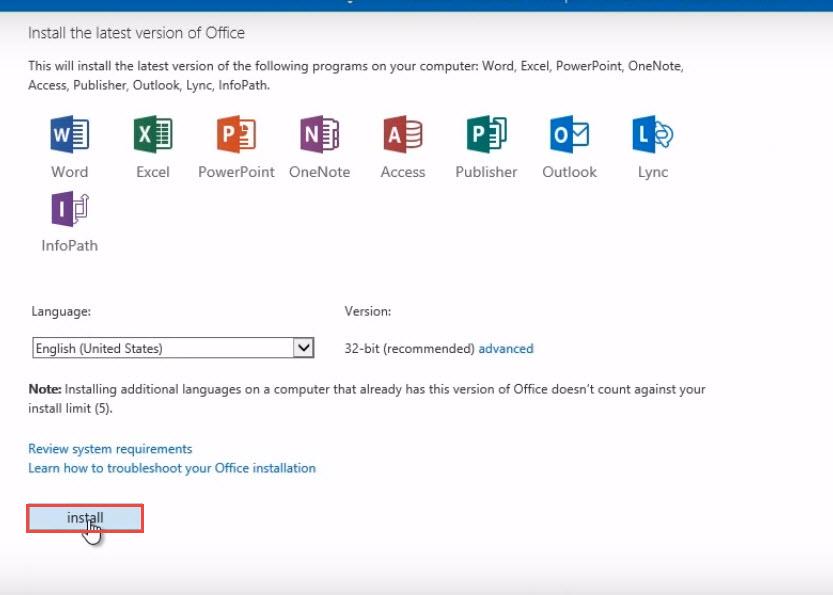Image resolution: width=833 pixels, height=595 pixels.
Task: Click the PowerPoint application icon
Action: [236, 134]
